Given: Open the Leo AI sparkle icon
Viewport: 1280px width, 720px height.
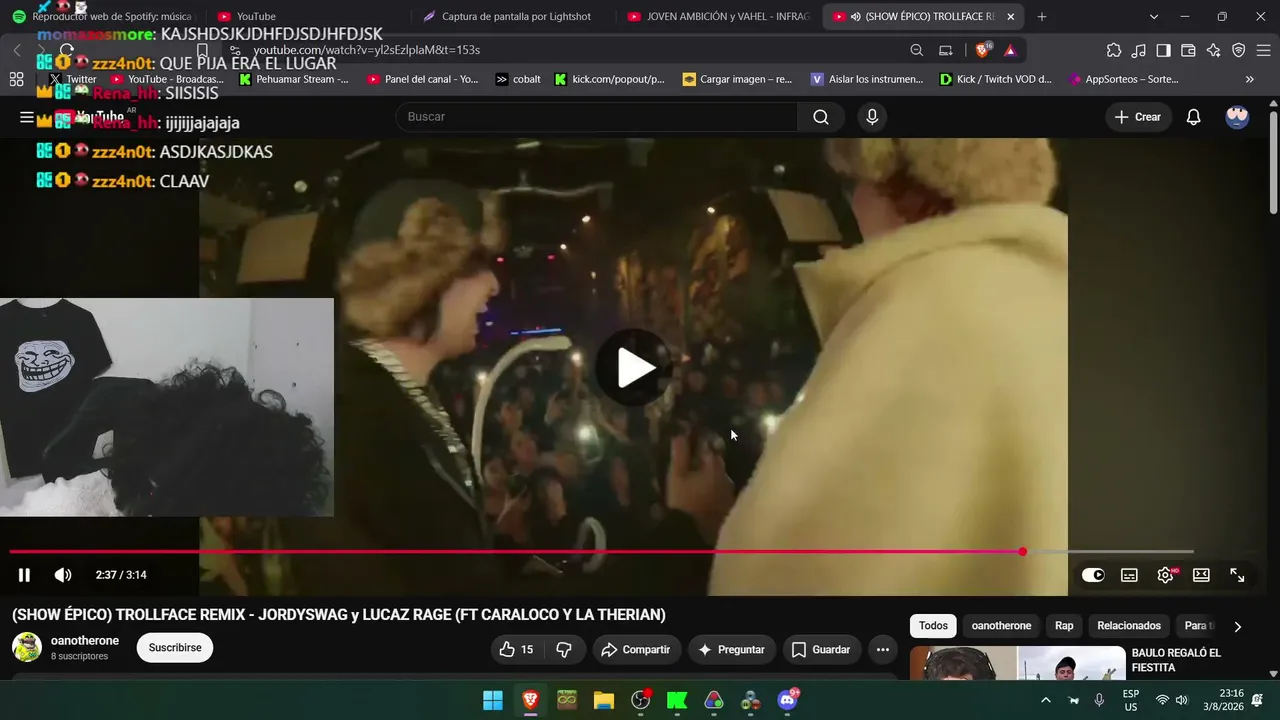Looking at the screenshot, I should coord(1214,50).
